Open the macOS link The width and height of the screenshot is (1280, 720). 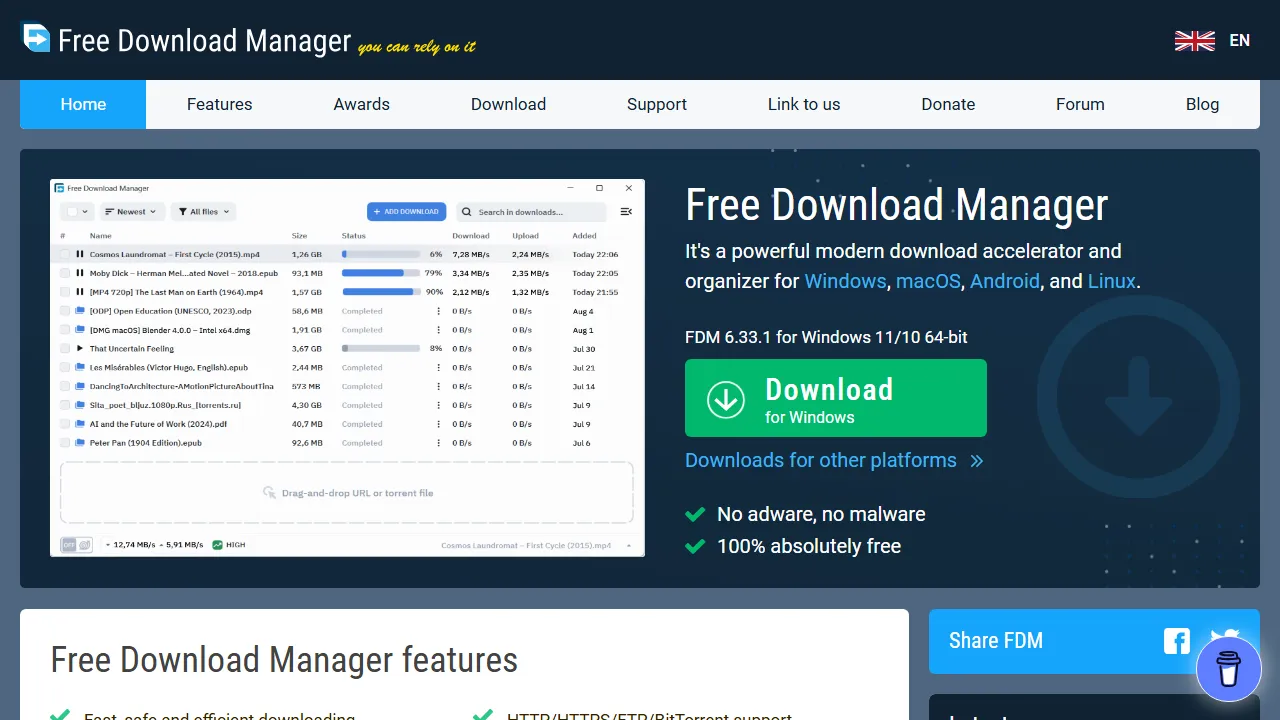[928, 281]
